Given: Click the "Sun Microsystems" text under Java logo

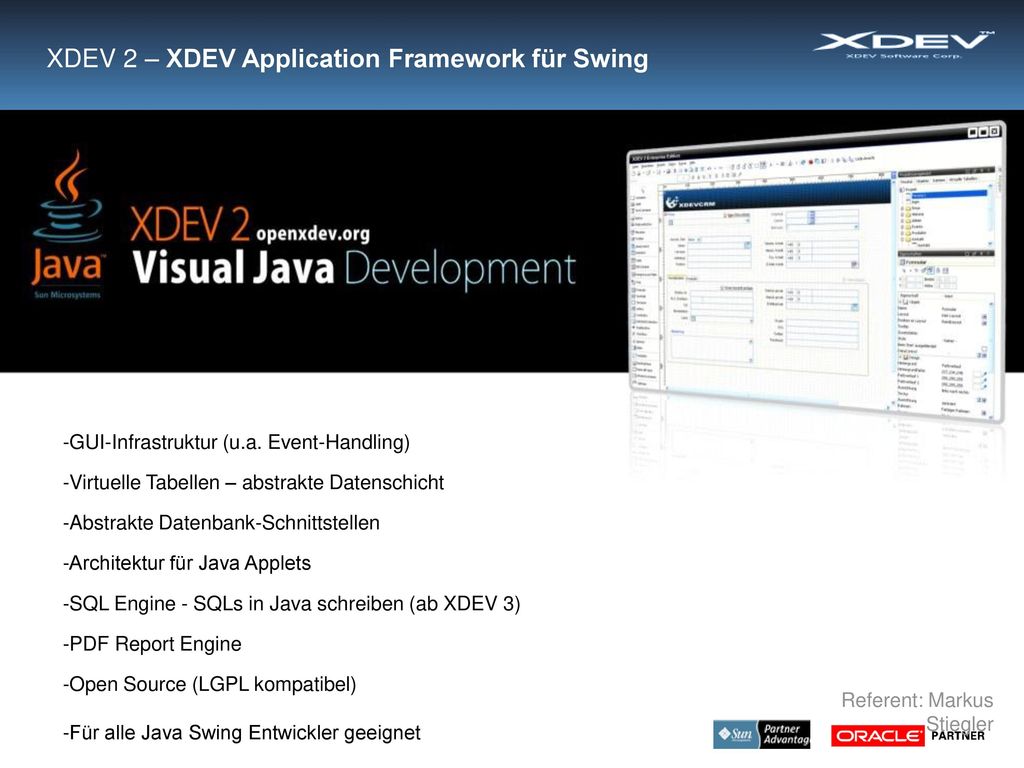Looking at the screenshot, I should [67, 295].
